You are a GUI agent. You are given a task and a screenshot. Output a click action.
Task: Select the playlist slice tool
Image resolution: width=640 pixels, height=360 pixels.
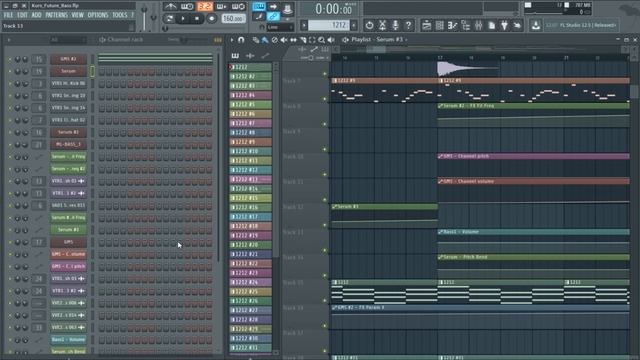tap(302, 40)
